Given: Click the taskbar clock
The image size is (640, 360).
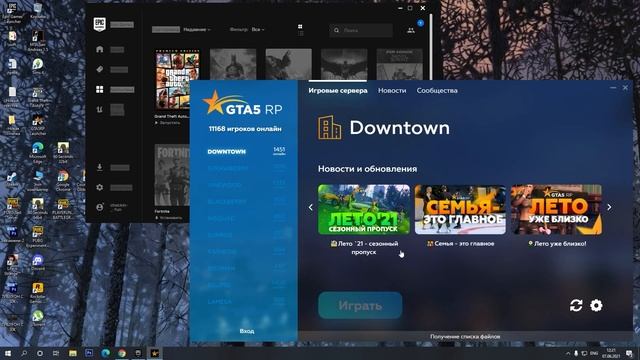Looking at the screenshot, I should click(x=611, y=353).
